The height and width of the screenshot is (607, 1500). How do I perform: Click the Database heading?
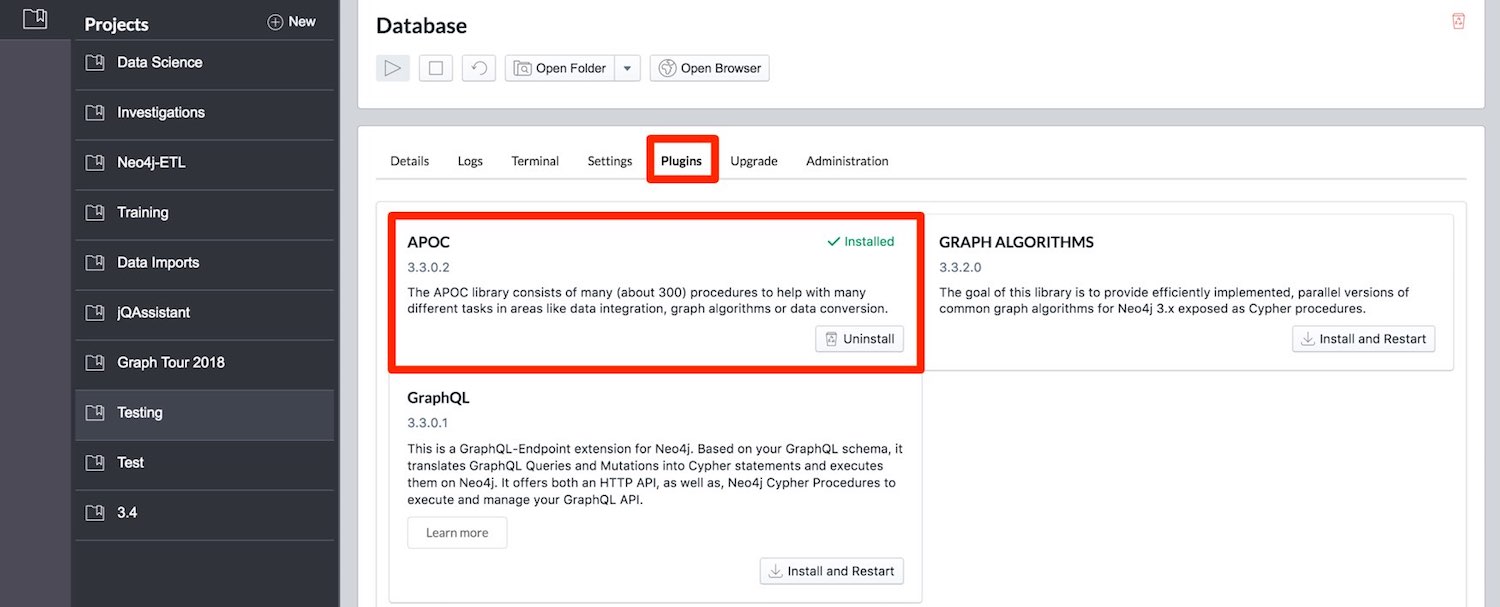[x=421, y=26]
